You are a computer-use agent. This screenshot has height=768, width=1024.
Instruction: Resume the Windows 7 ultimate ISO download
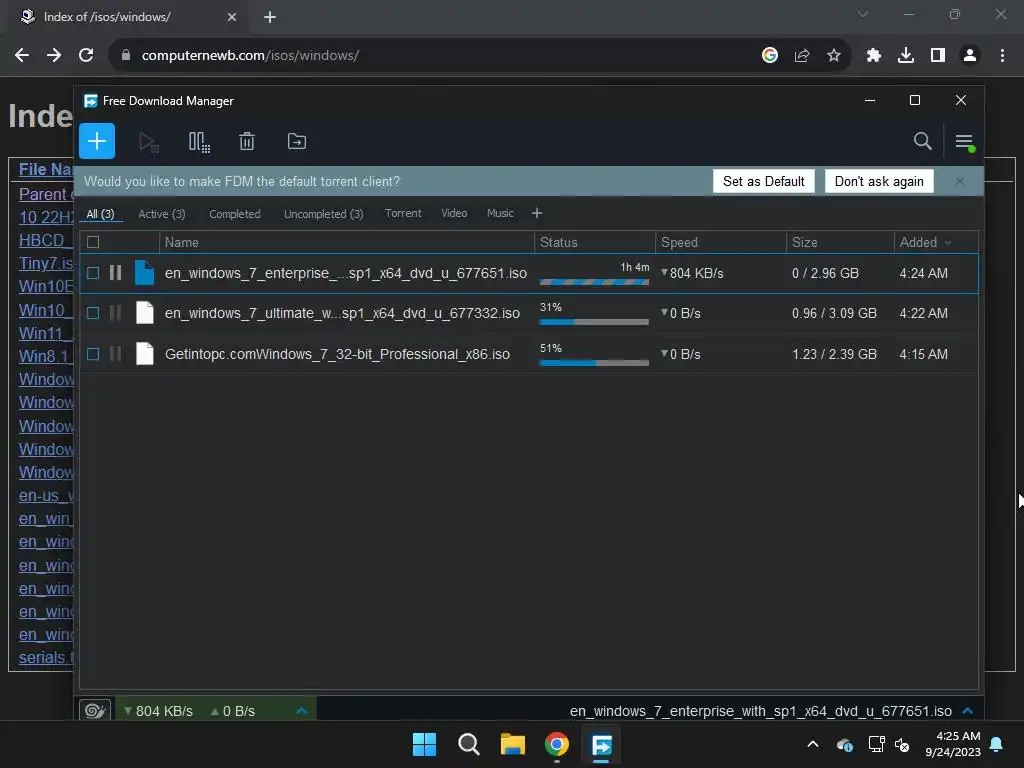[x=116, y=313]
